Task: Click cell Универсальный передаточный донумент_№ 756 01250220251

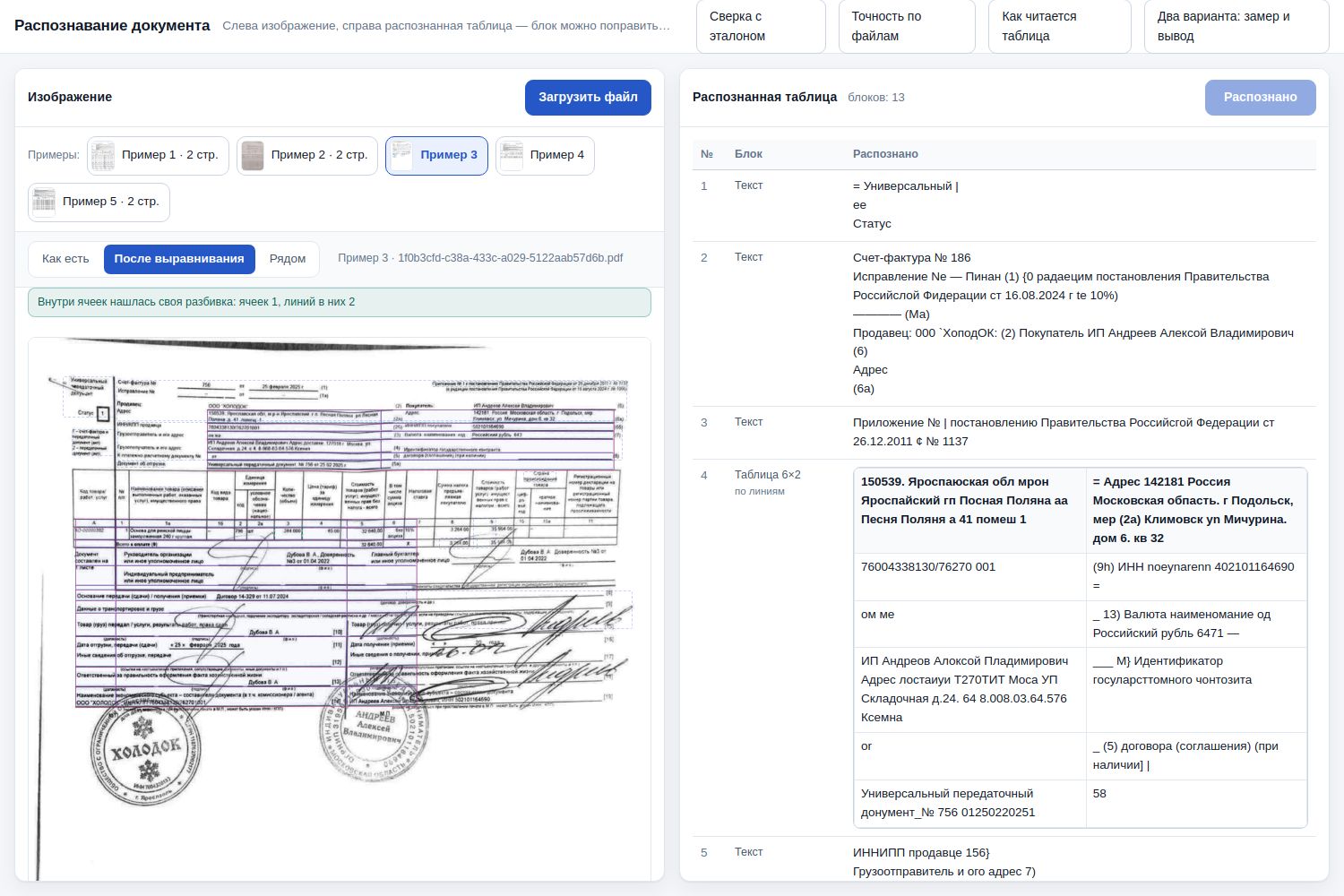Action: 969,803
